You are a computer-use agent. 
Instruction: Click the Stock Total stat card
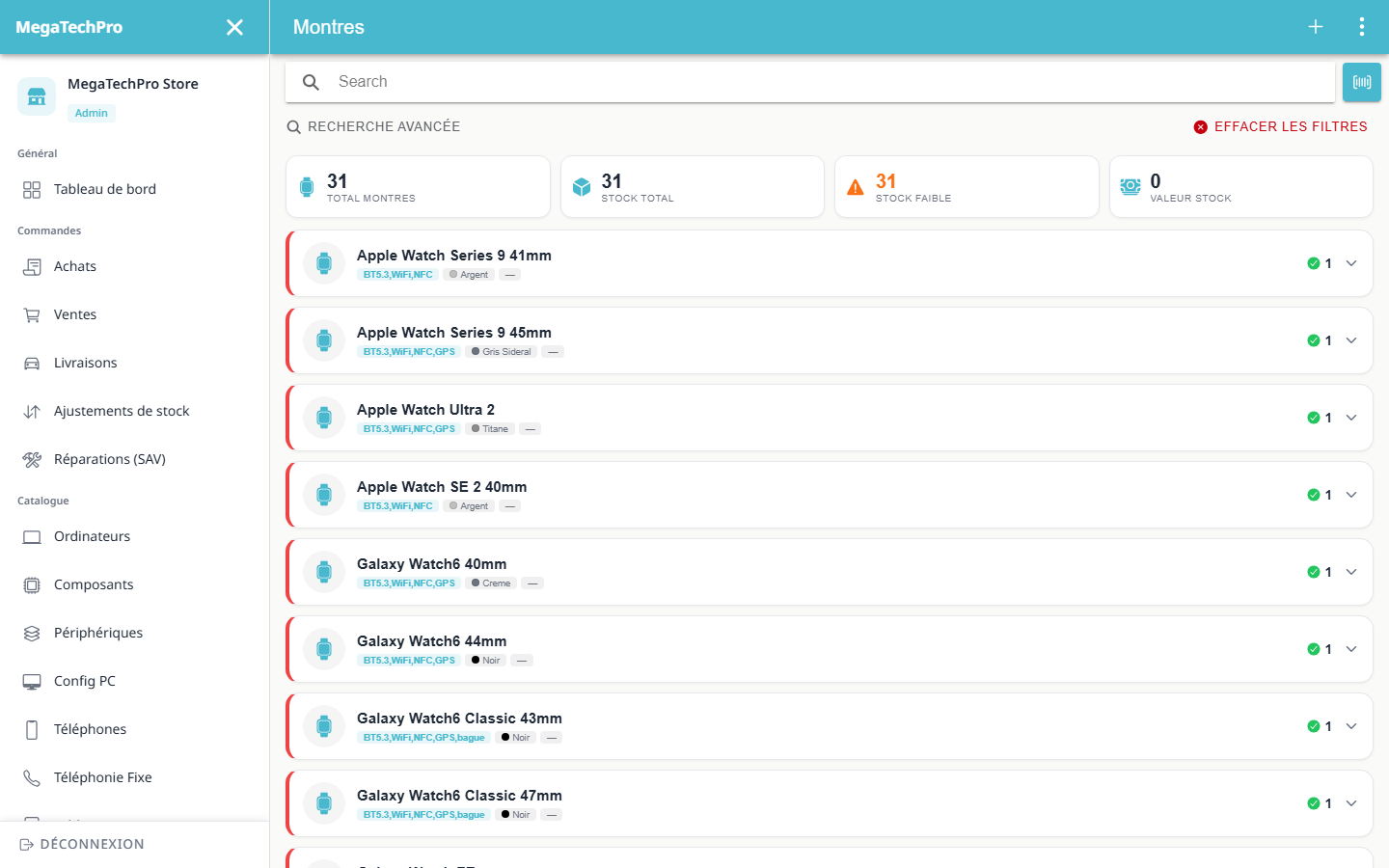[693, 187]
